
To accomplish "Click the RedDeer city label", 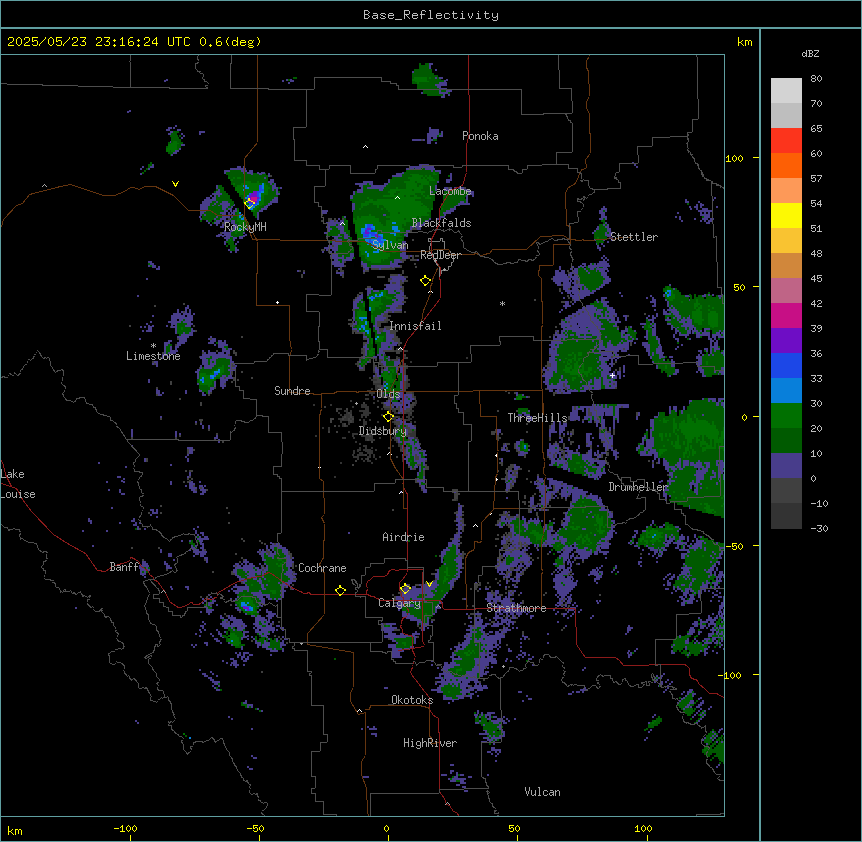I will pyautogui.click(x=440, y=255).
